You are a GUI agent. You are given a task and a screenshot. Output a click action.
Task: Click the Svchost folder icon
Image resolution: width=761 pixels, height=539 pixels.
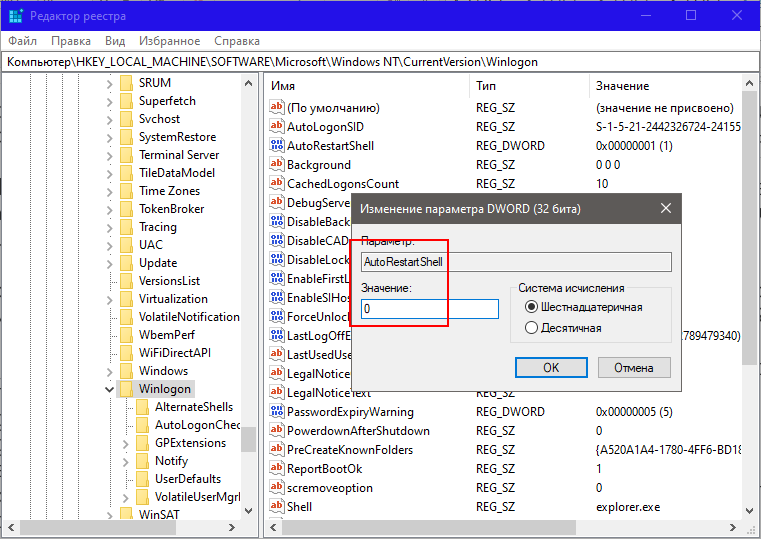[126, 119]
